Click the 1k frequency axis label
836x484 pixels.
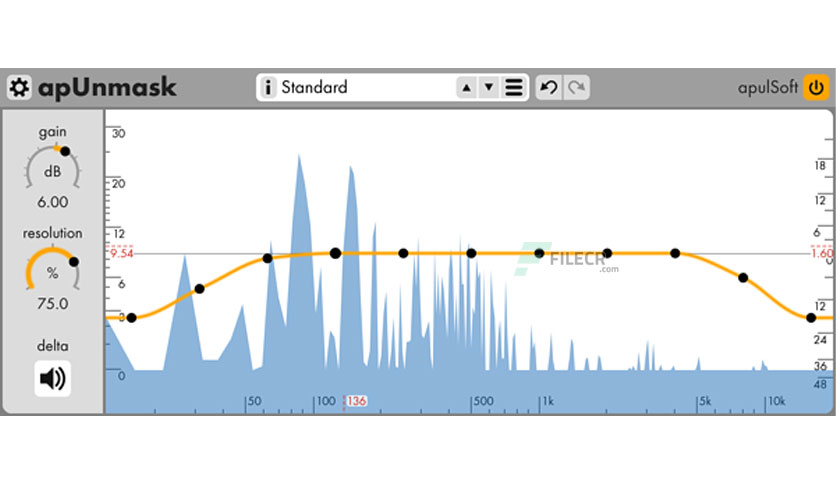[x=548, y=401]
